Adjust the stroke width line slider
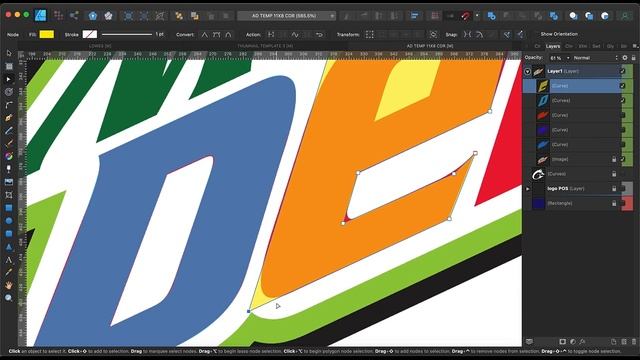This screenshot has height=360, width=640. coord(127,34)
